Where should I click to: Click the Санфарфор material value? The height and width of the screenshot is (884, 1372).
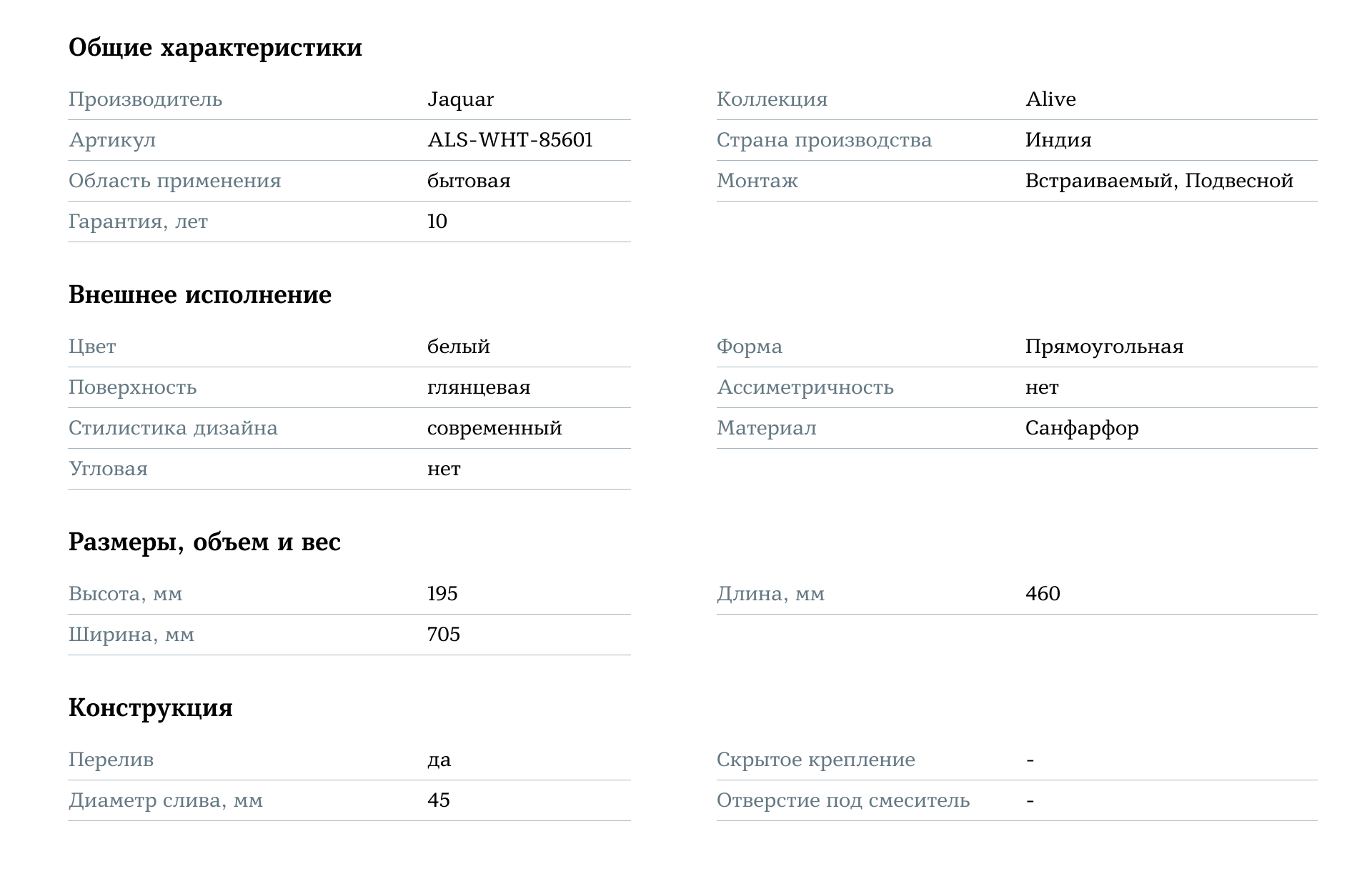[1082, 428]
